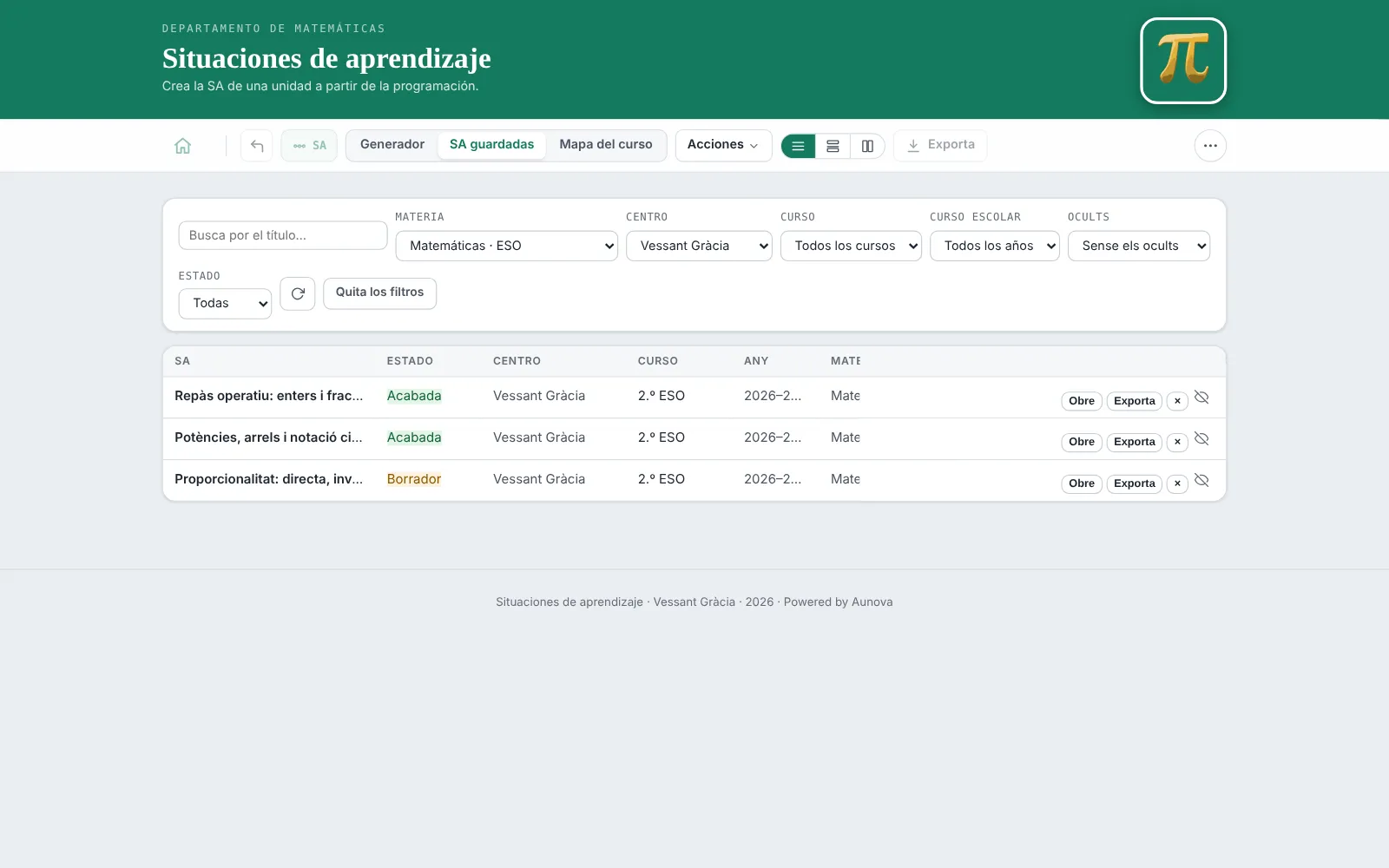The height and width of the screenshot is (868, 1389).
Task: Open the Centro dropdown Vessant Gràcia
Action: [x=699, y=246]
